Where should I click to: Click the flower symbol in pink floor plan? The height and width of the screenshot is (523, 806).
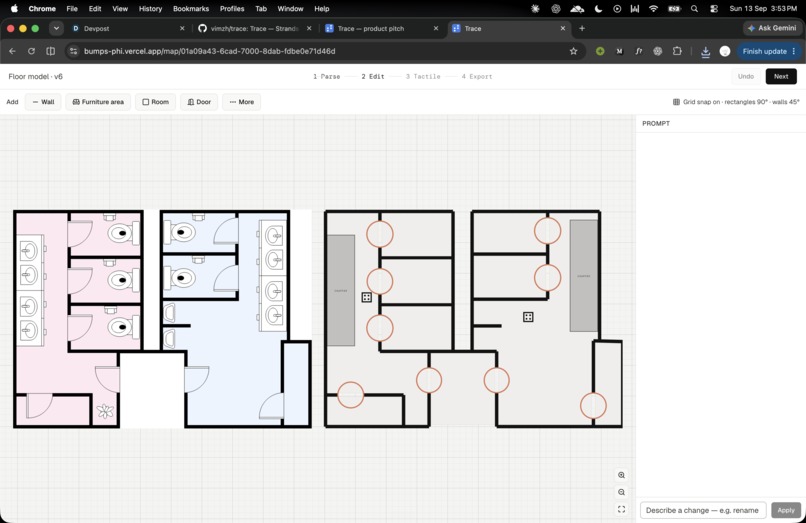(105, 411)
